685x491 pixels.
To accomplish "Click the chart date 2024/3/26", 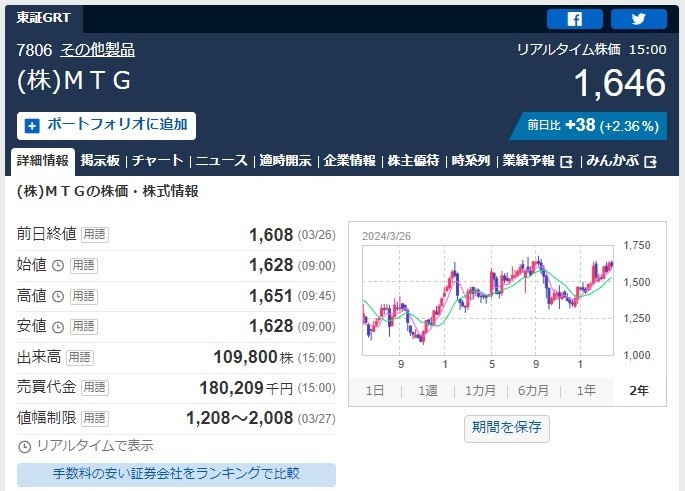I will pyautogui.click(x=386, y=236).
